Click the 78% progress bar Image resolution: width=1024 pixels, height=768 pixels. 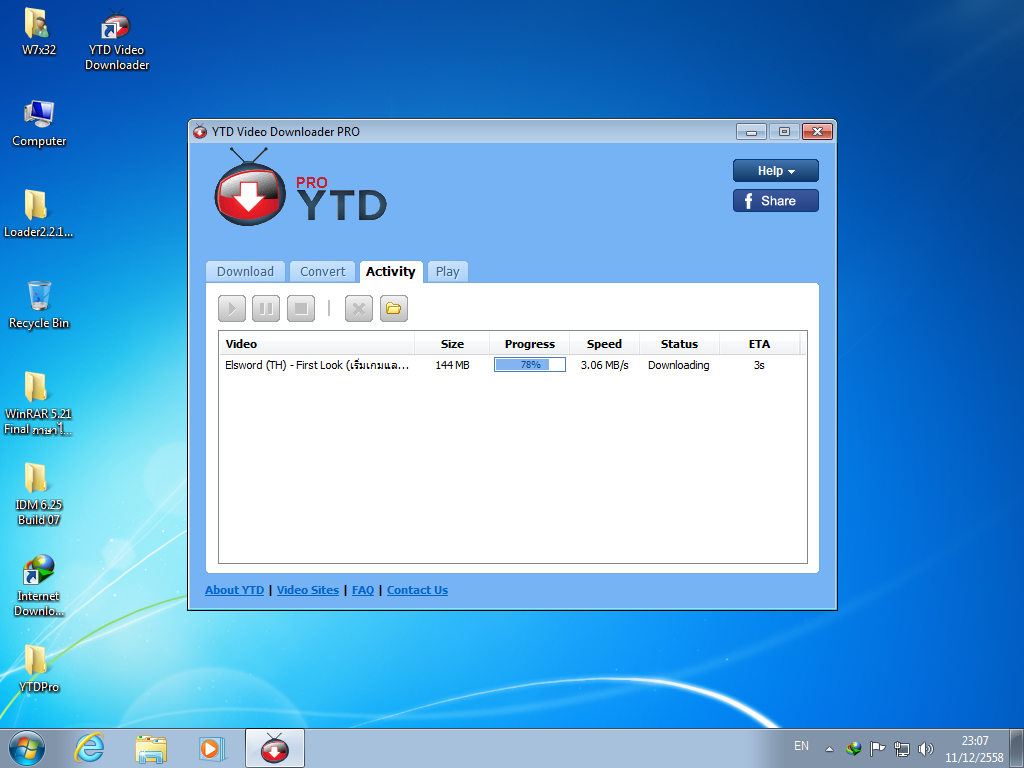coord(528,364)
